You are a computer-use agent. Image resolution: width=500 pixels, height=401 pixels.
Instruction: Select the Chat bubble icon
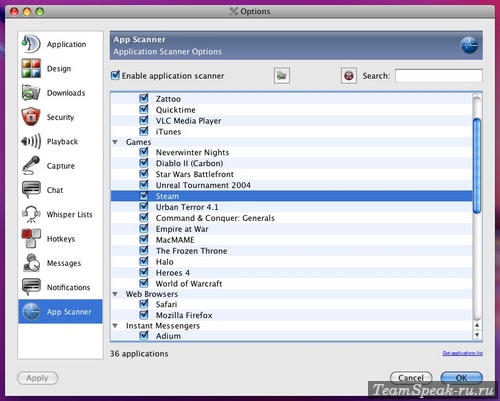[31, 190]
